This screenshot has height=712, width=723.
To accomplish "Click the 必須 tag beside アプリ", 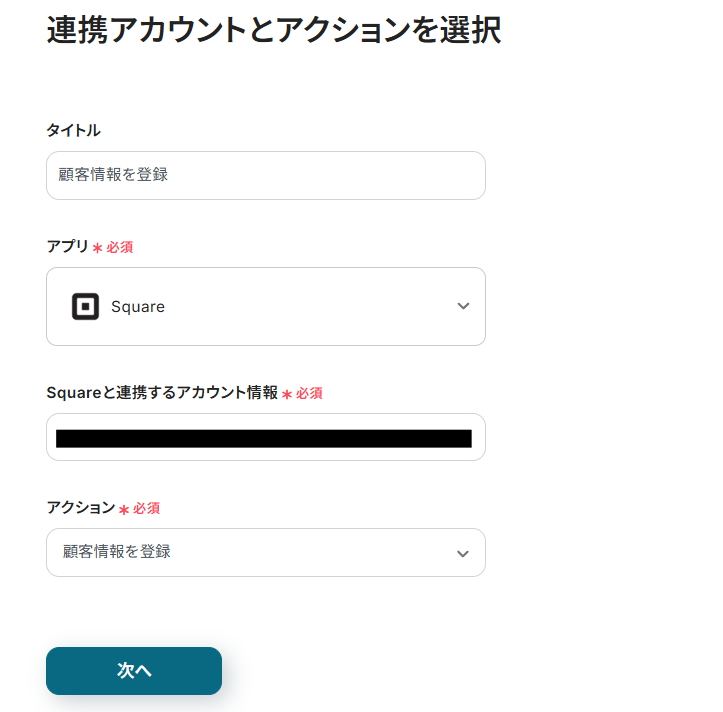I will (120, 247).
